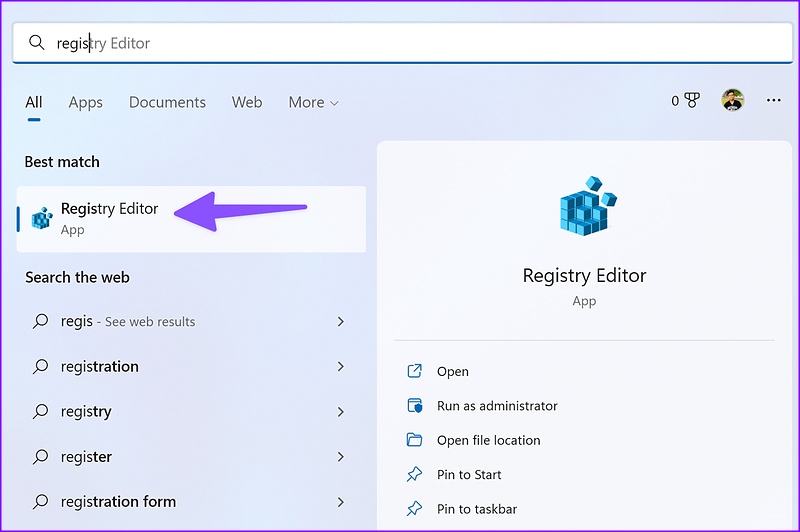Click the search icon beside 'registration form'

click(40, 501)
